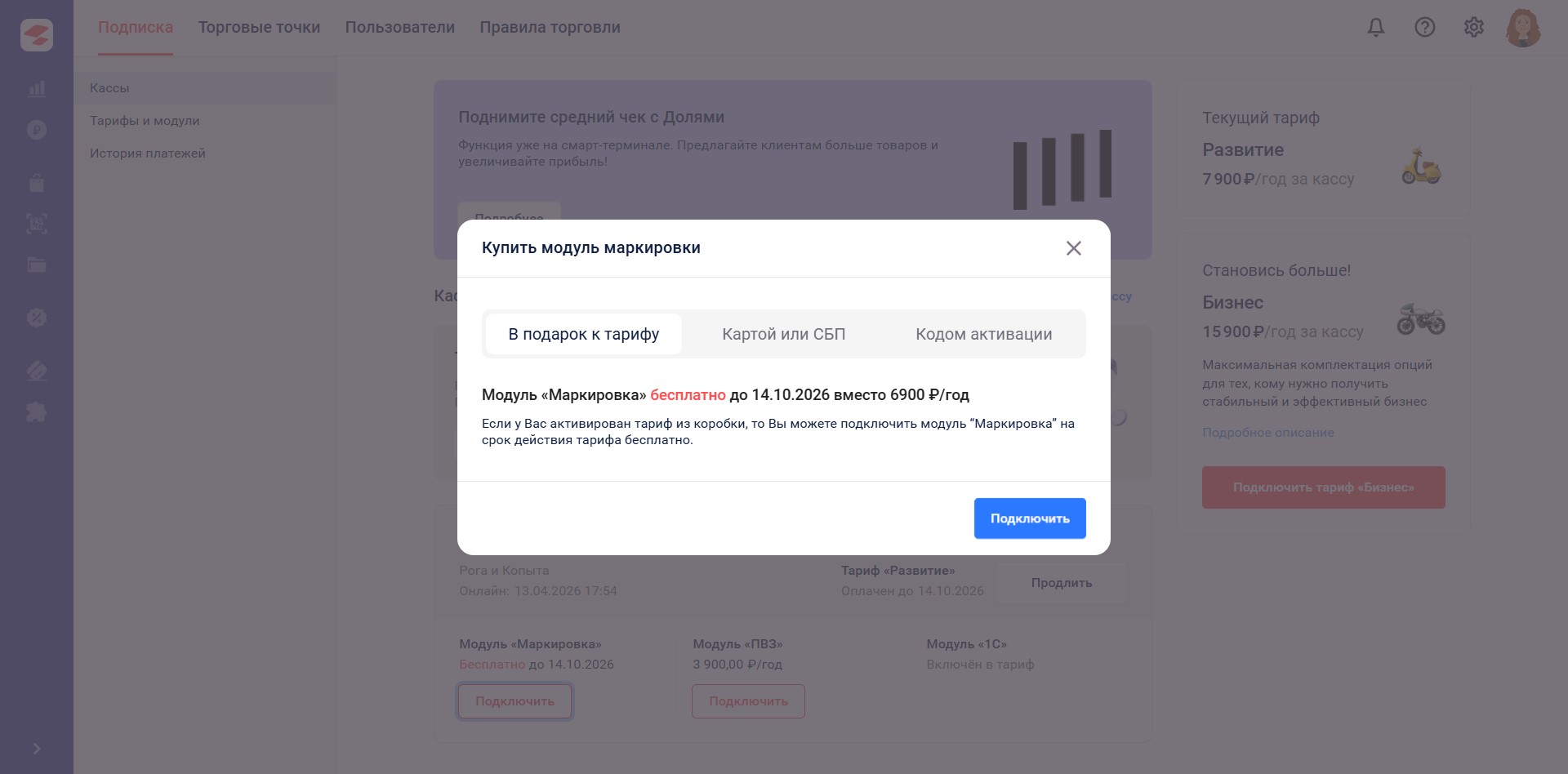Click the «Подключить тариф «Бизнес»» button

click(1324, 487)
